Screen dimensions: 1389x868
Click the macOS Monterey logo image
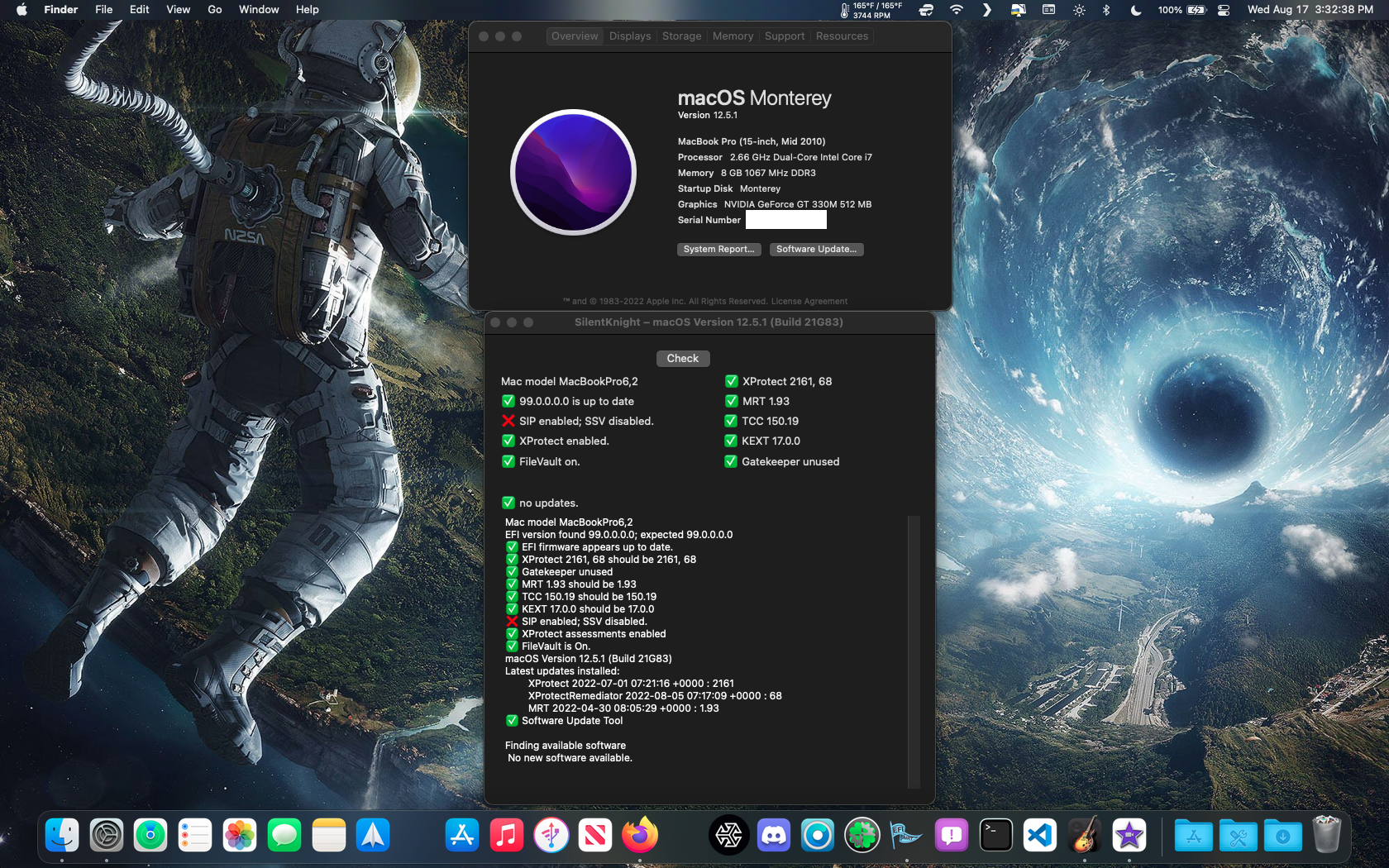574,173
